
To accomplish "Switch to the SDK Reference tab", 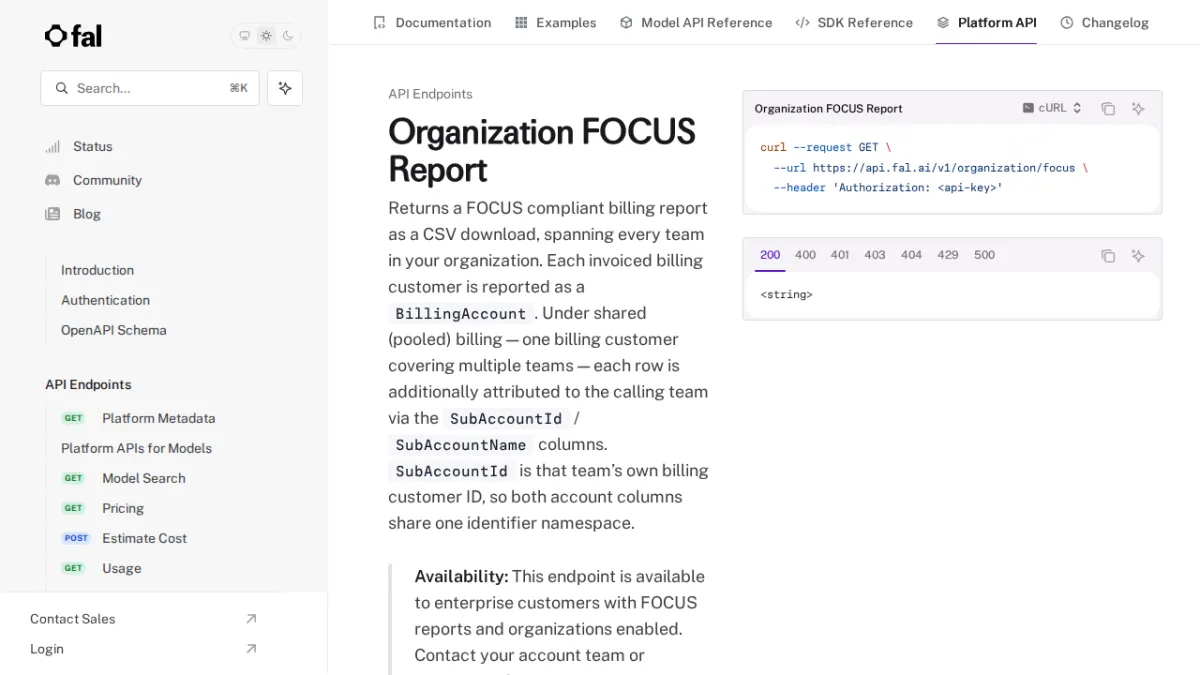I will point(854,22).
